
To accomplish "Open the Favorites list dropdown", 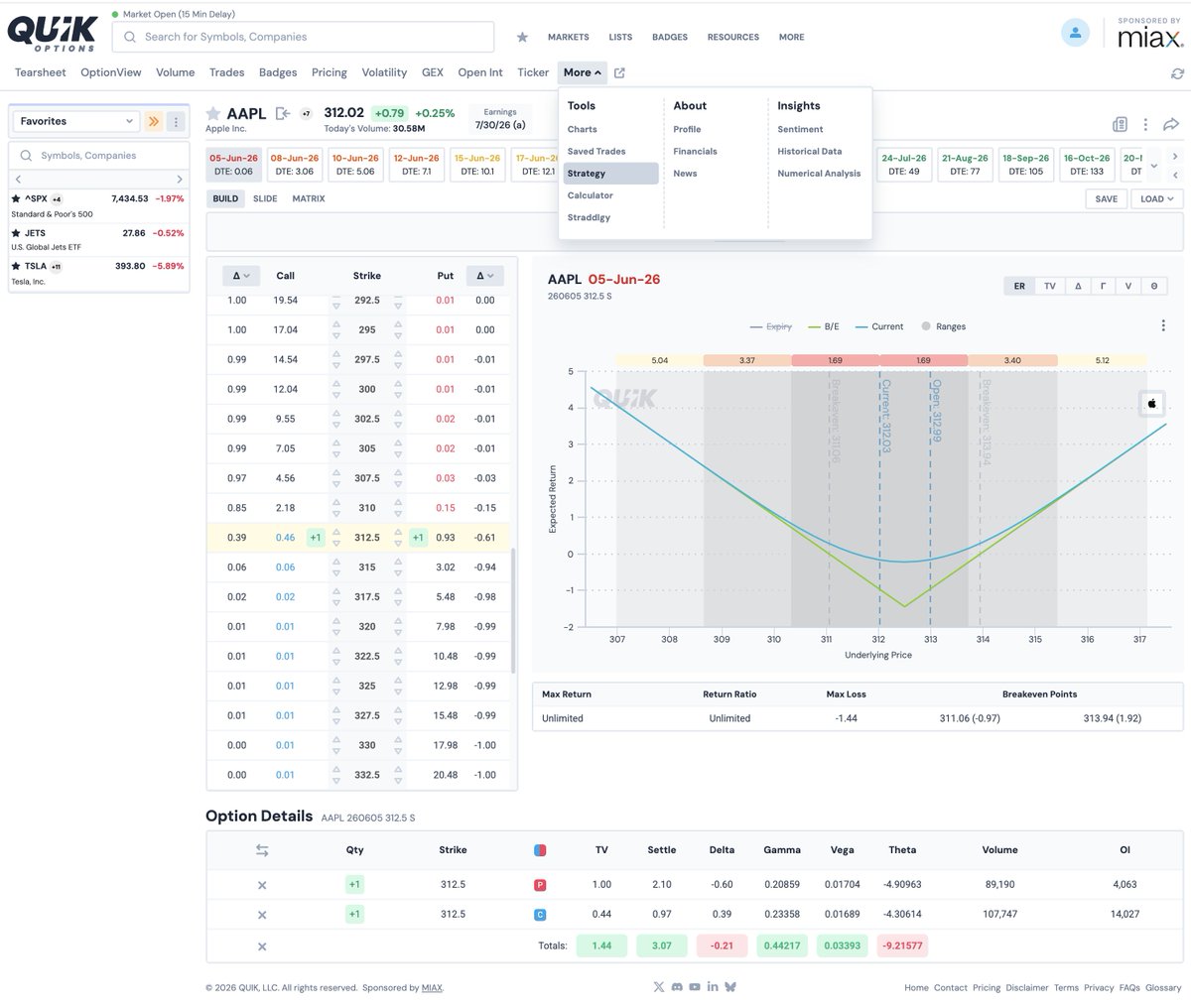I will 75,121.
